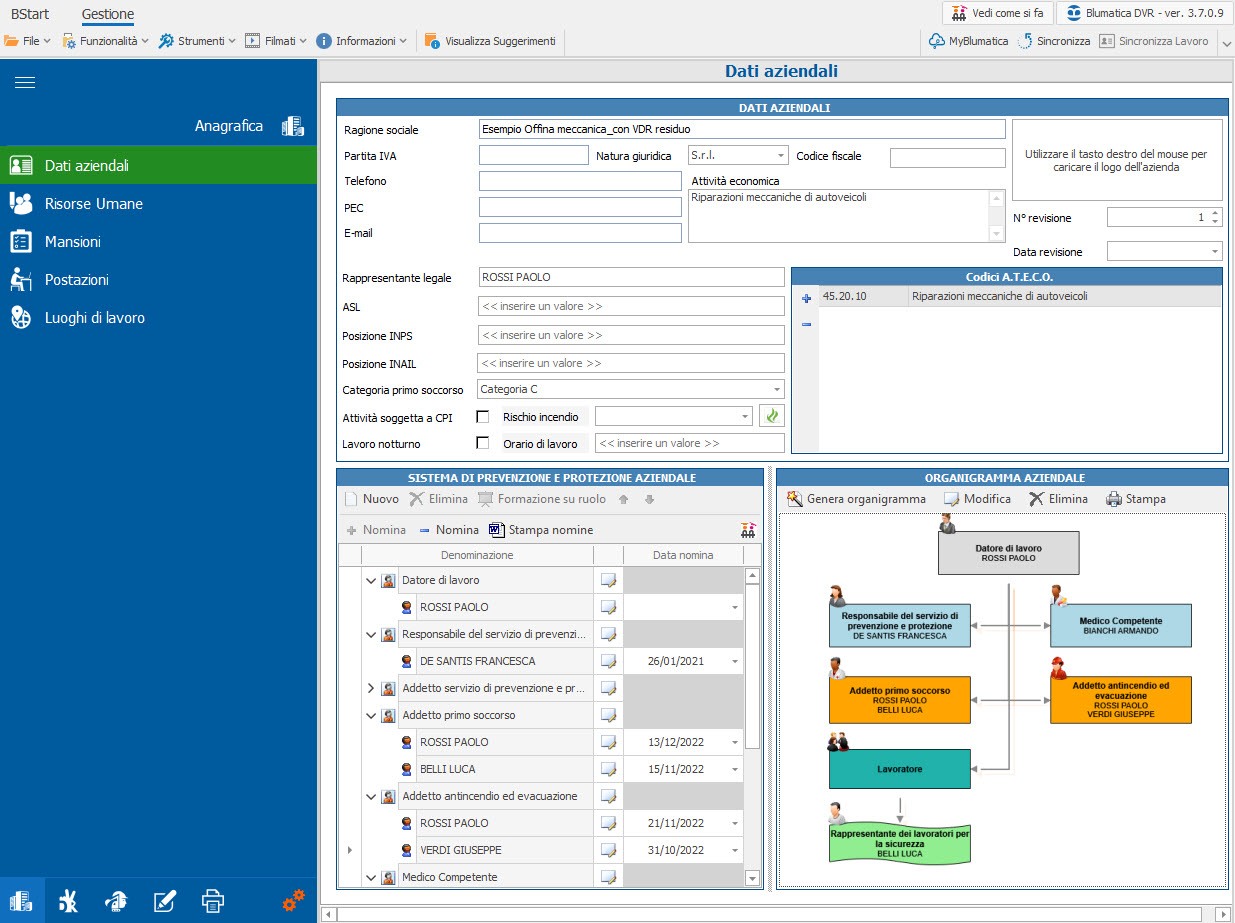Open note icon for DE SANTIS FRANCESCA
Viewport: 1235px width, 923px height.
point(608,661)
